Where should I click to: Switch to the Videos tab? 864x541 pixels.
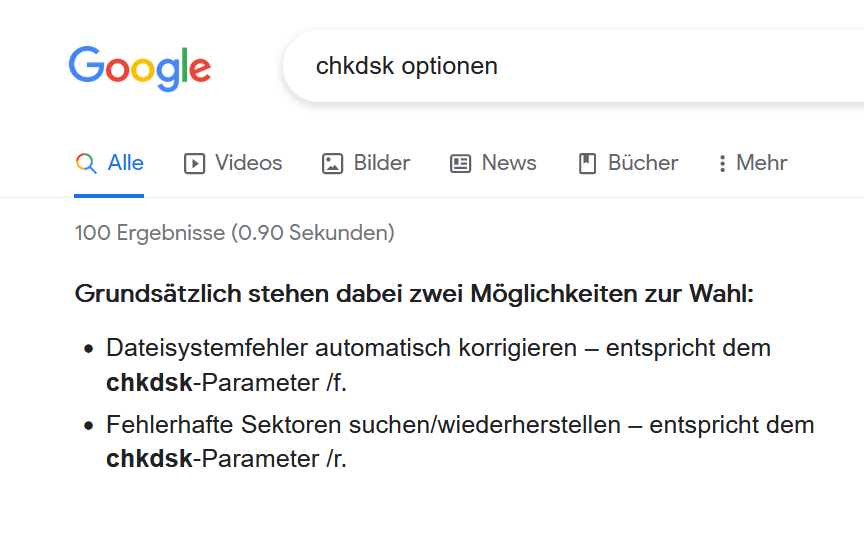tap(249, 163)
